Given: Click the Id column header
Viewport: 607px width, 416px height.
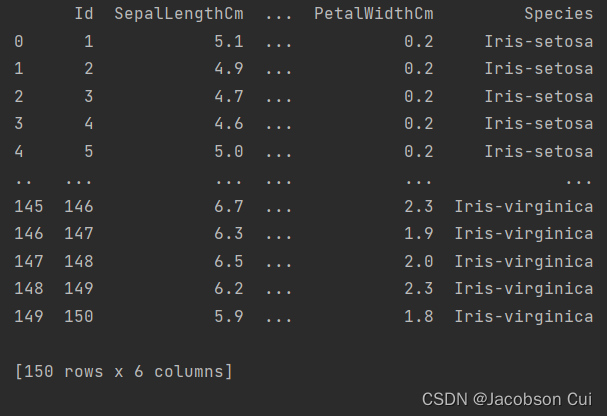Looking at the screenshot, I should [84, 14].
